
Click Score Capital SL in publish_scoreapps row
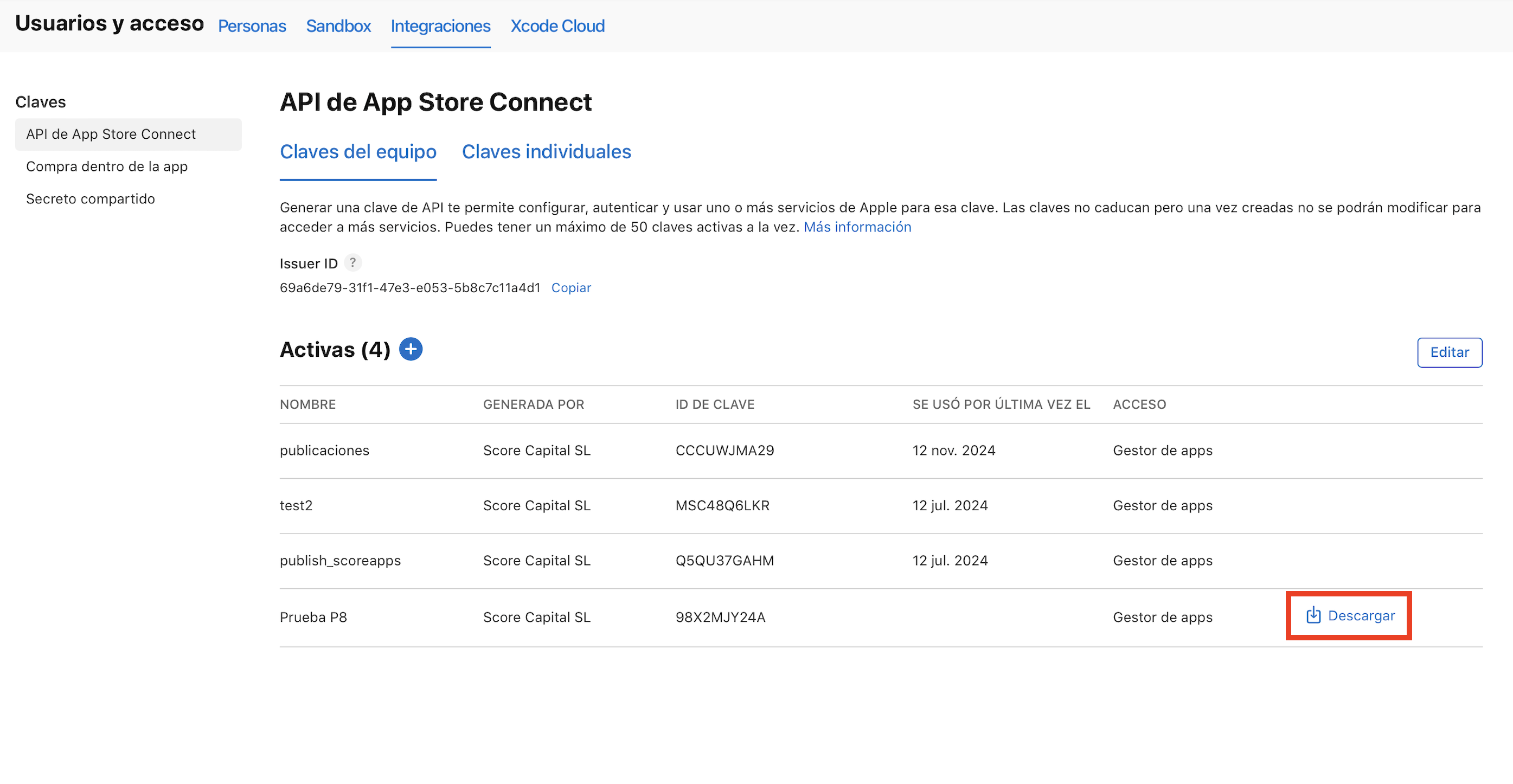coord(537,561)
